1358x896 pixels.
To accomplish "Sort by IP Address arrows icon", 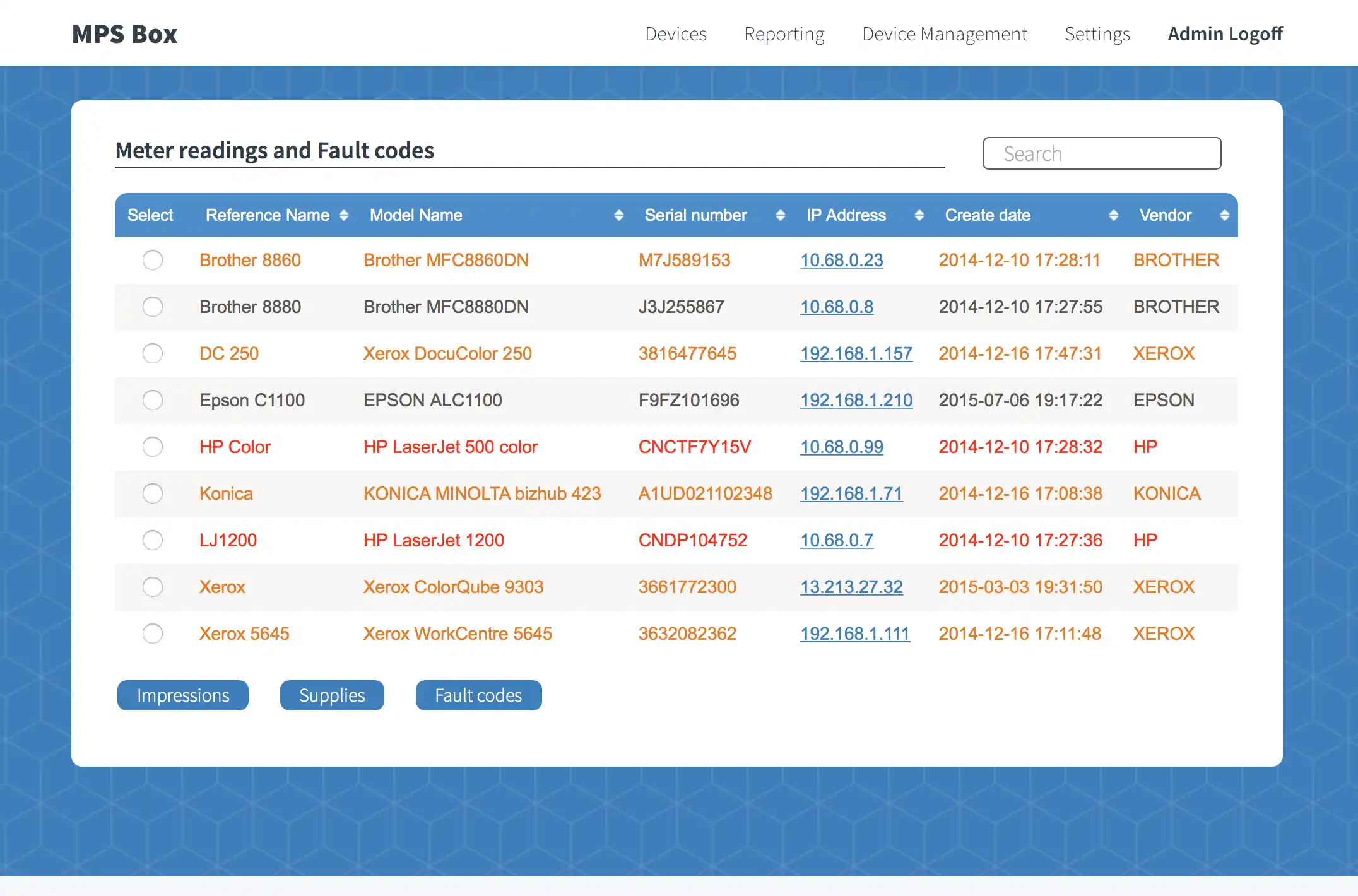I will [x=919, y=216].
